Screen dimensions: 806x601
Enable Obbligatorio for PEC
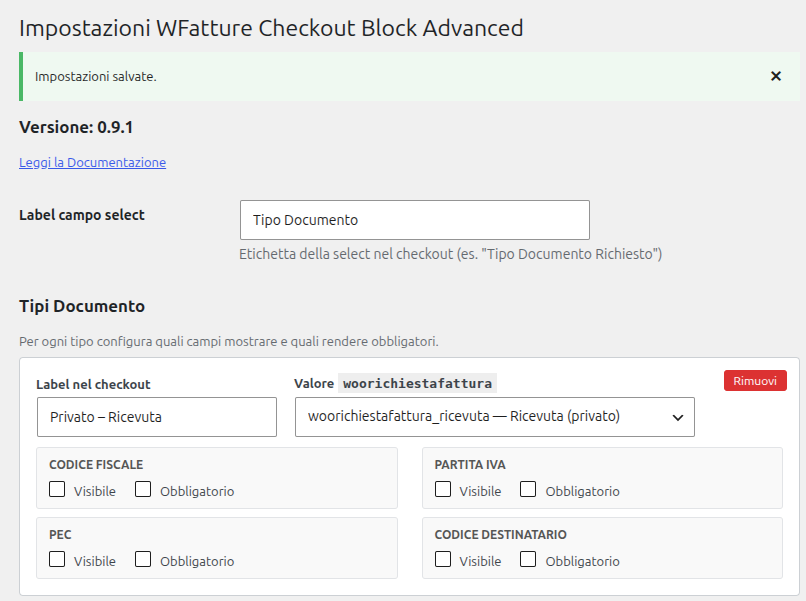click(x=143, y=559)
